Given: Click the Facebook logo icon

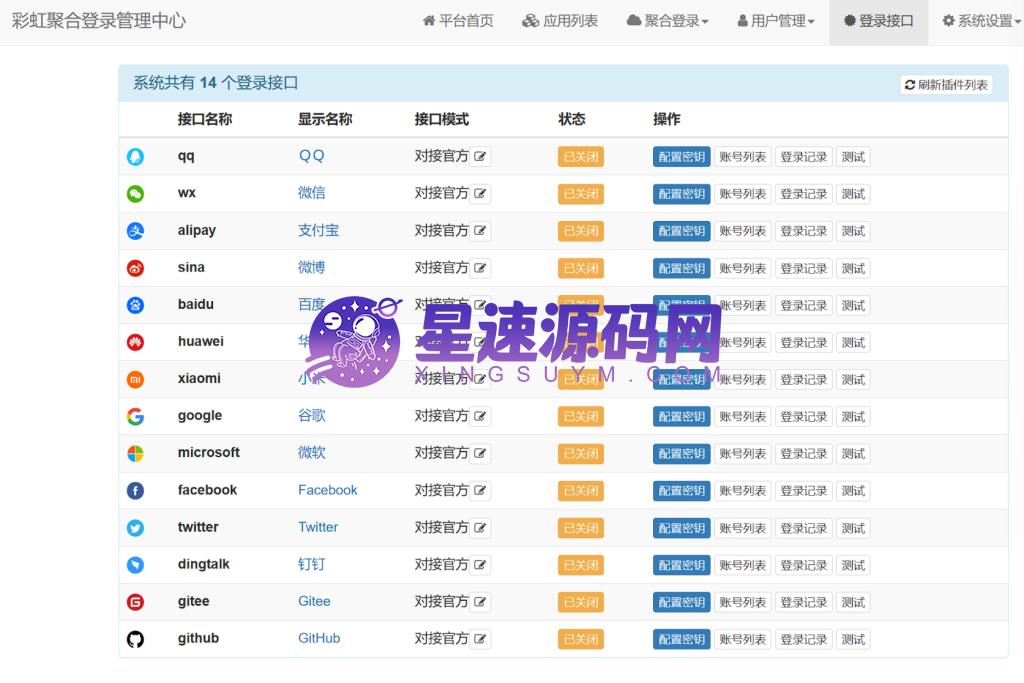Looking at the screenshot, I should [135, 491].
